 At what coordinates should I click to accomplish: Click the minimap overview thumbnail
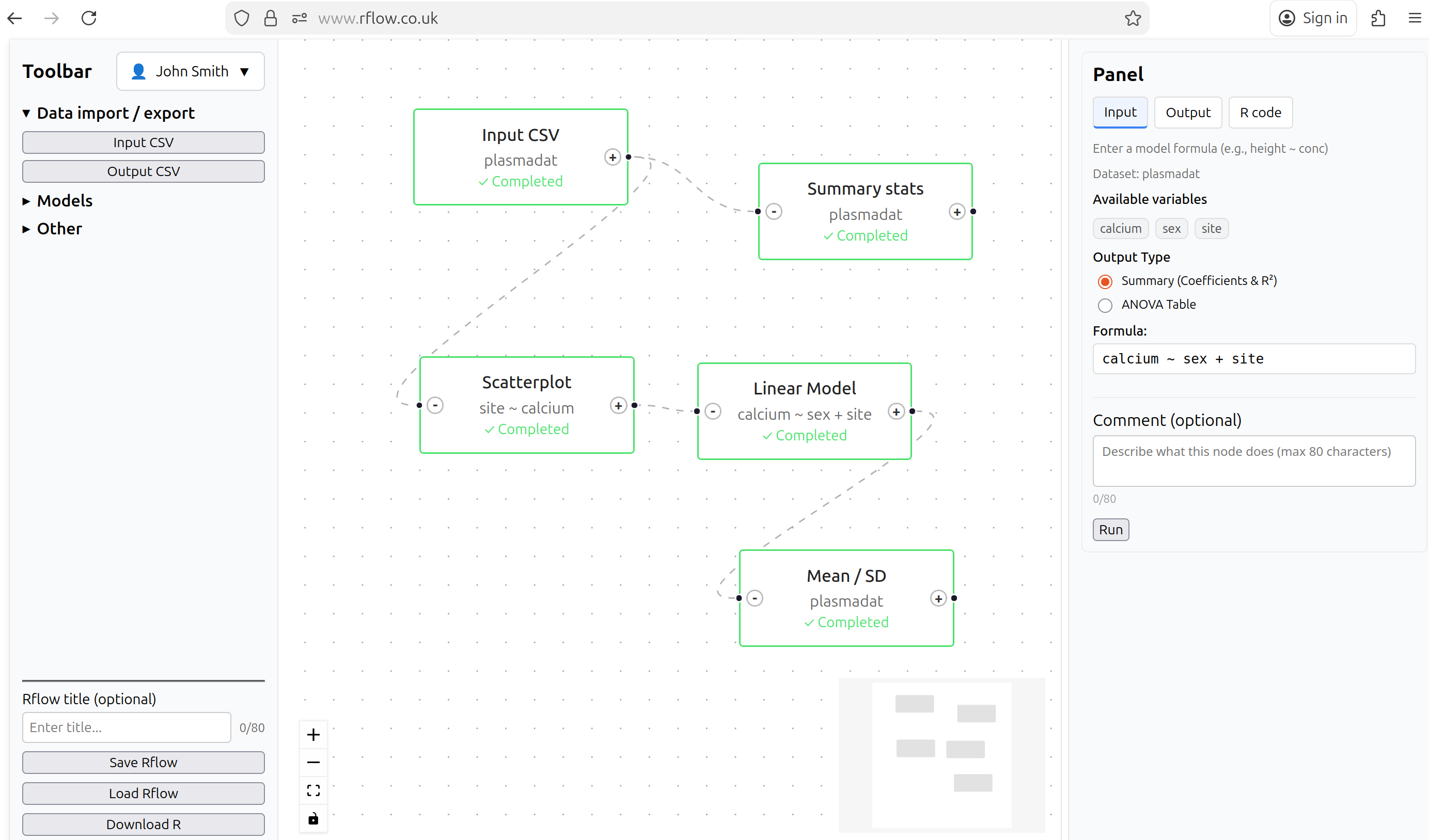tap(941, 755)
